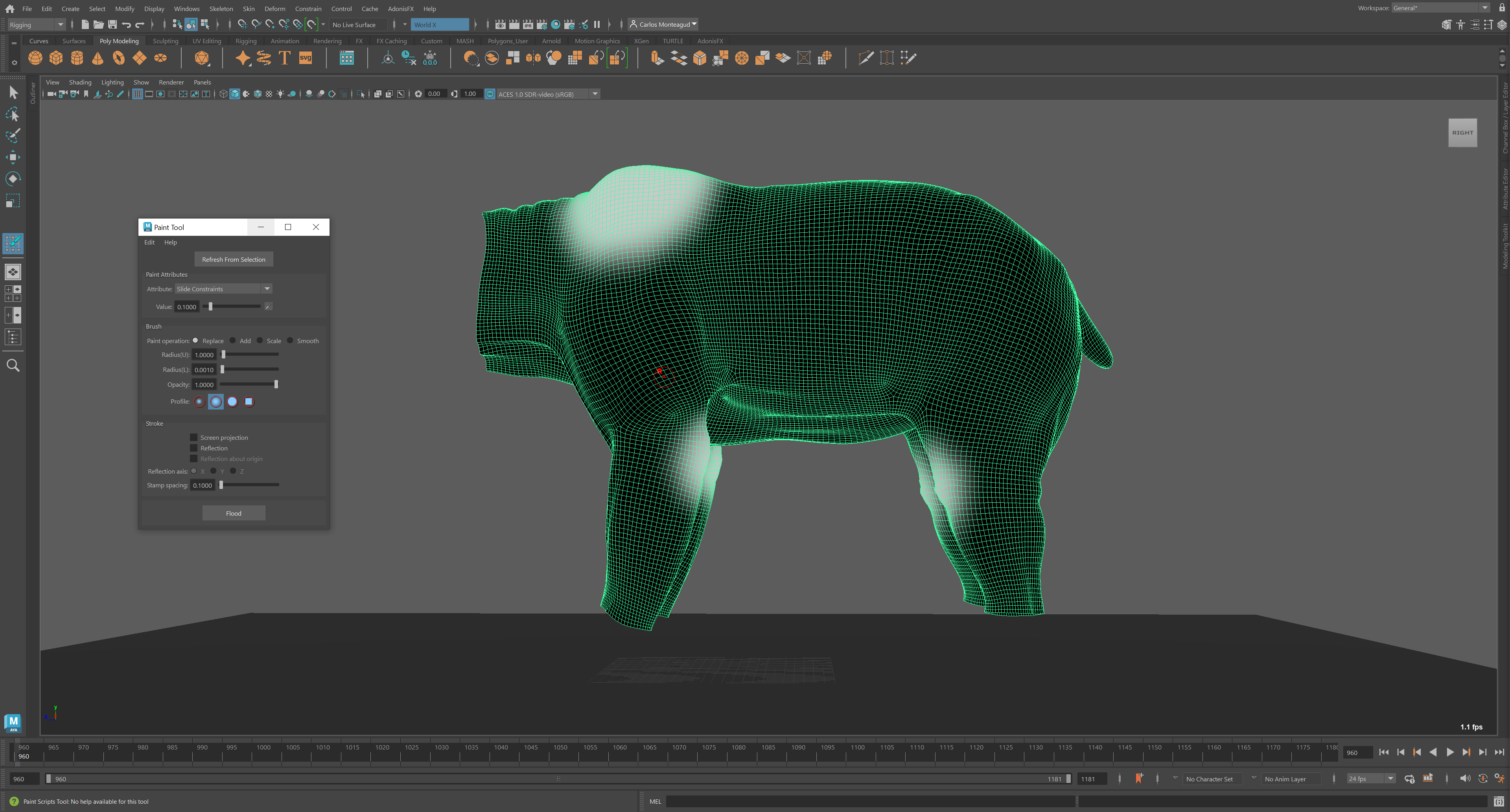The width and height of the screenshot is (1510, 812).
Task: Open search with magnifier icon
Action: (13, 366)
